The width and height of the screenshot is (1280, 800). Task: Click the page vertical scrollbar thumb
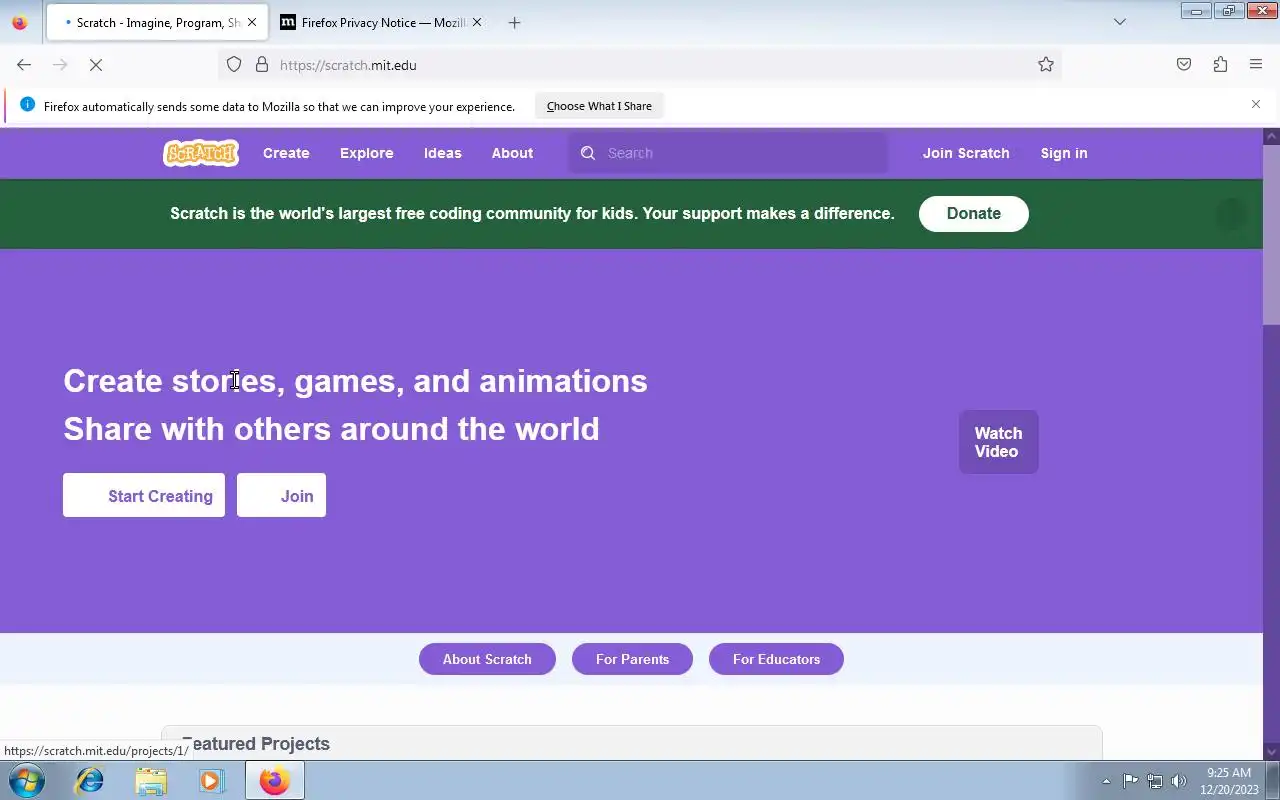click(1271, 235)
